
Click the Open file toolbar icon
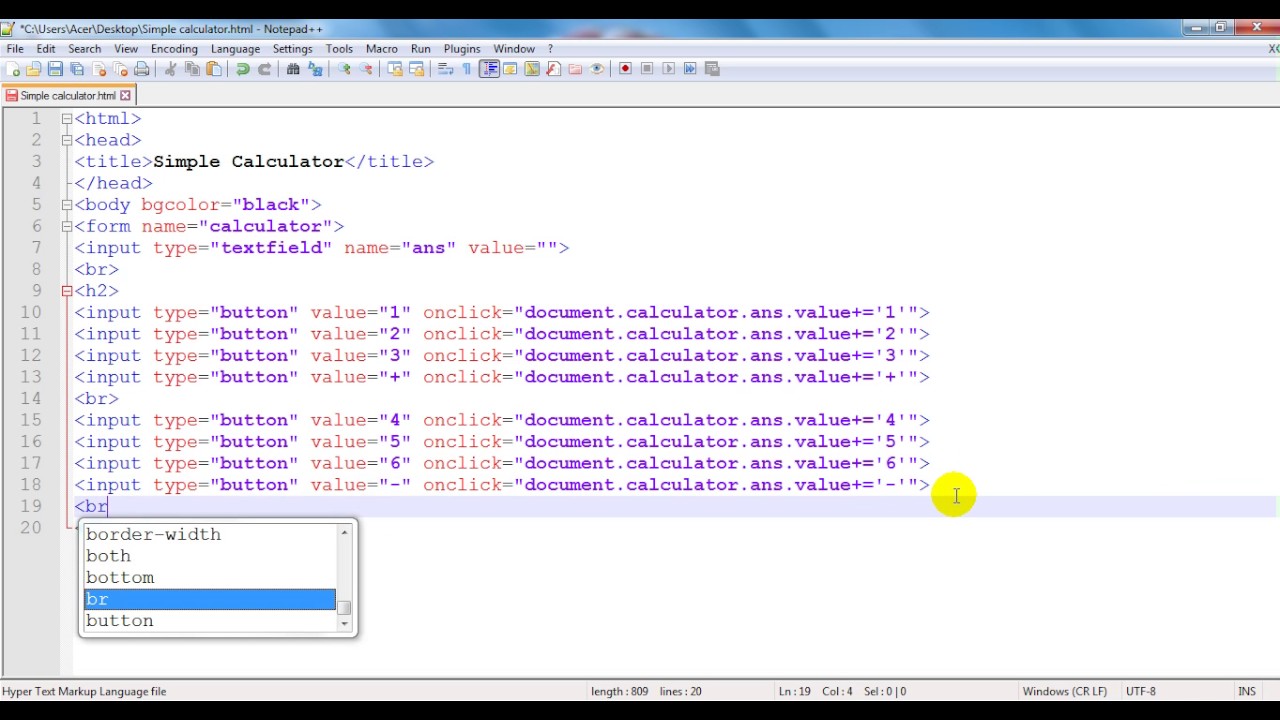34,69
